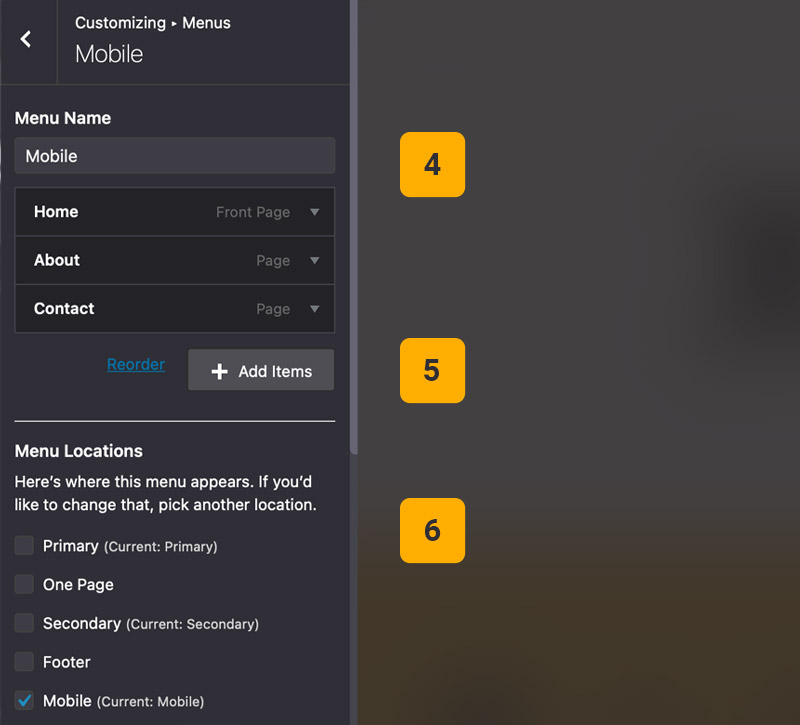Expand the About menu item settings
This screenshot has height=725, width=800.
coord(314,261)
